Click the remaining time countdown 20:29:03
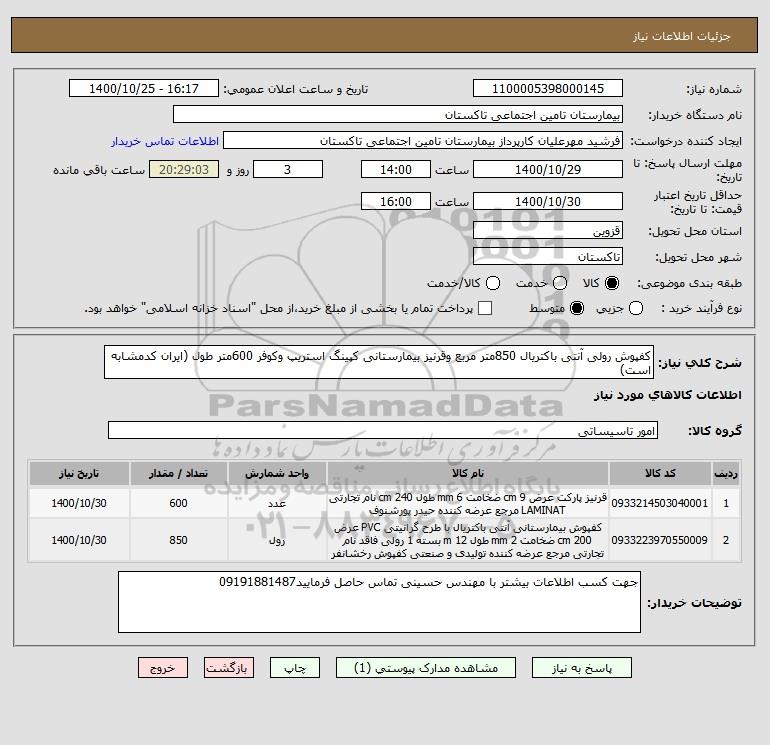The width and height of the screenshot is (770, 745). (x=184, y=169)
